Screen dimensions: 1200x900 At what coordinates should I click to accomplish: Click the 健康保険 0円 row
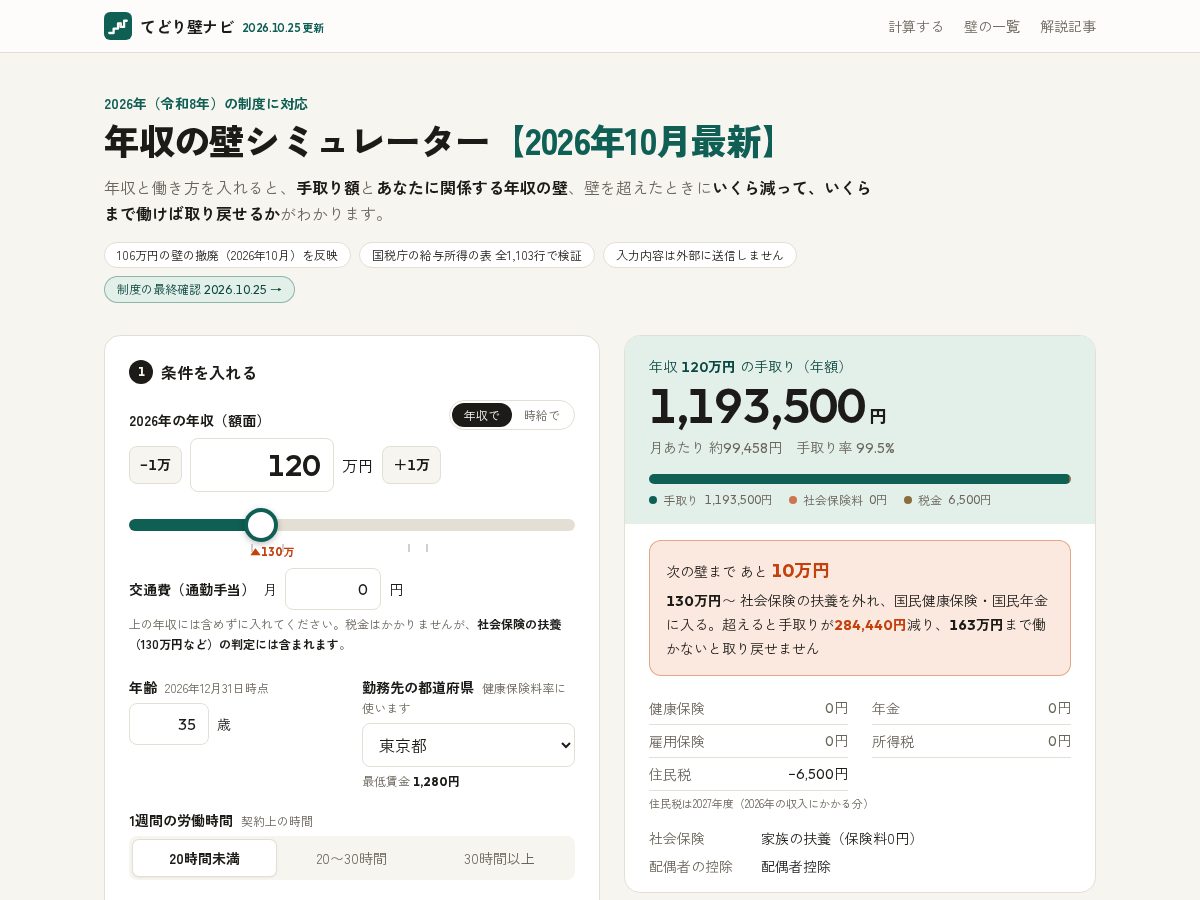pos(748,708)
